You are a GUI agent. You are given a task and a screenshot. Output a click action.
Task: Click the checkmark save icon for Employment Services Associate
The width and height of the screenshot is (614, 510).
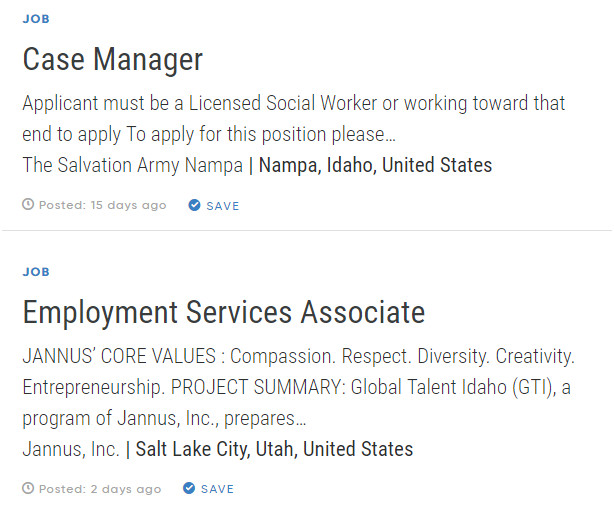[189, 489]
